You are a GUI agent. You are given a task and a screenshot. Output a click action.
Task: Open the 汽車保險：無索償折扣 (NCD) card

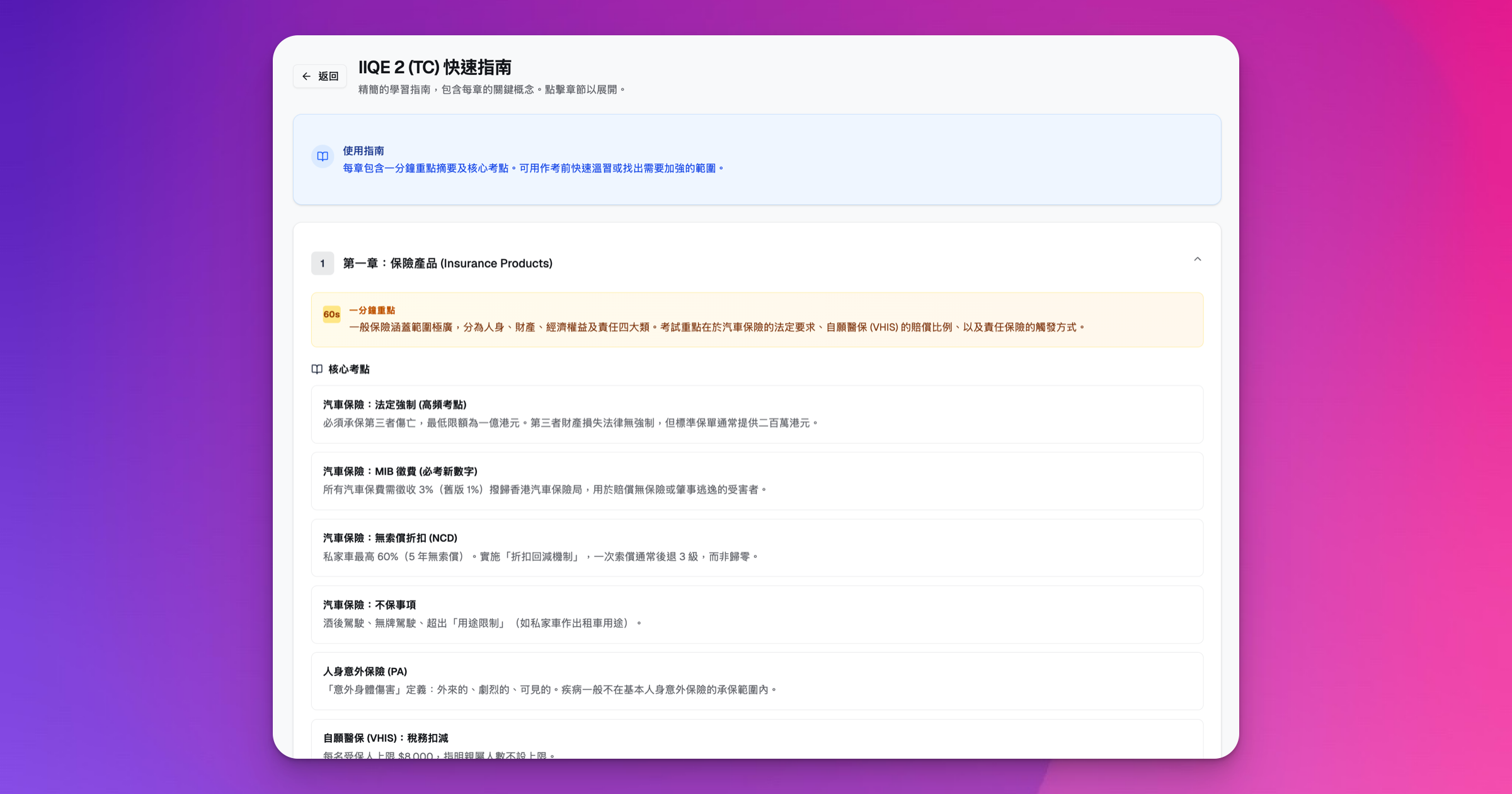click(757, 548)
